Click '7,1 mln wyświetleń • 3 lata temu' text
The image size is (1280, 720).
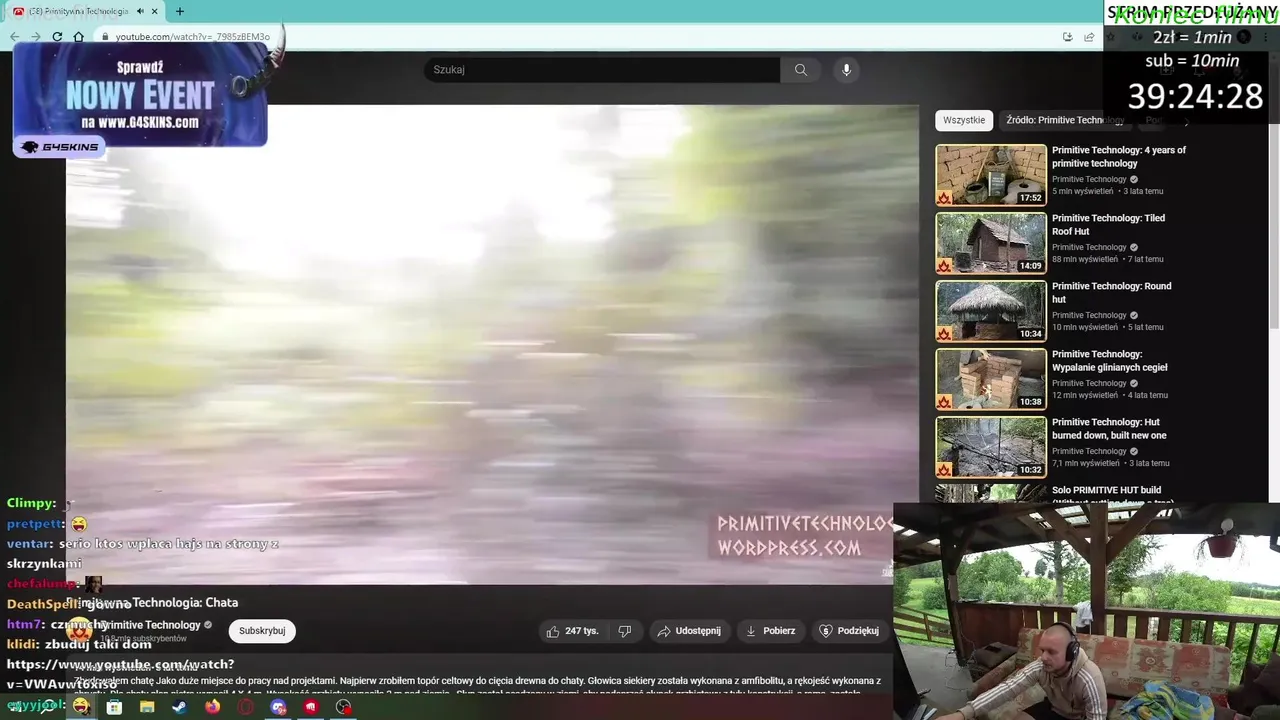1111,463
